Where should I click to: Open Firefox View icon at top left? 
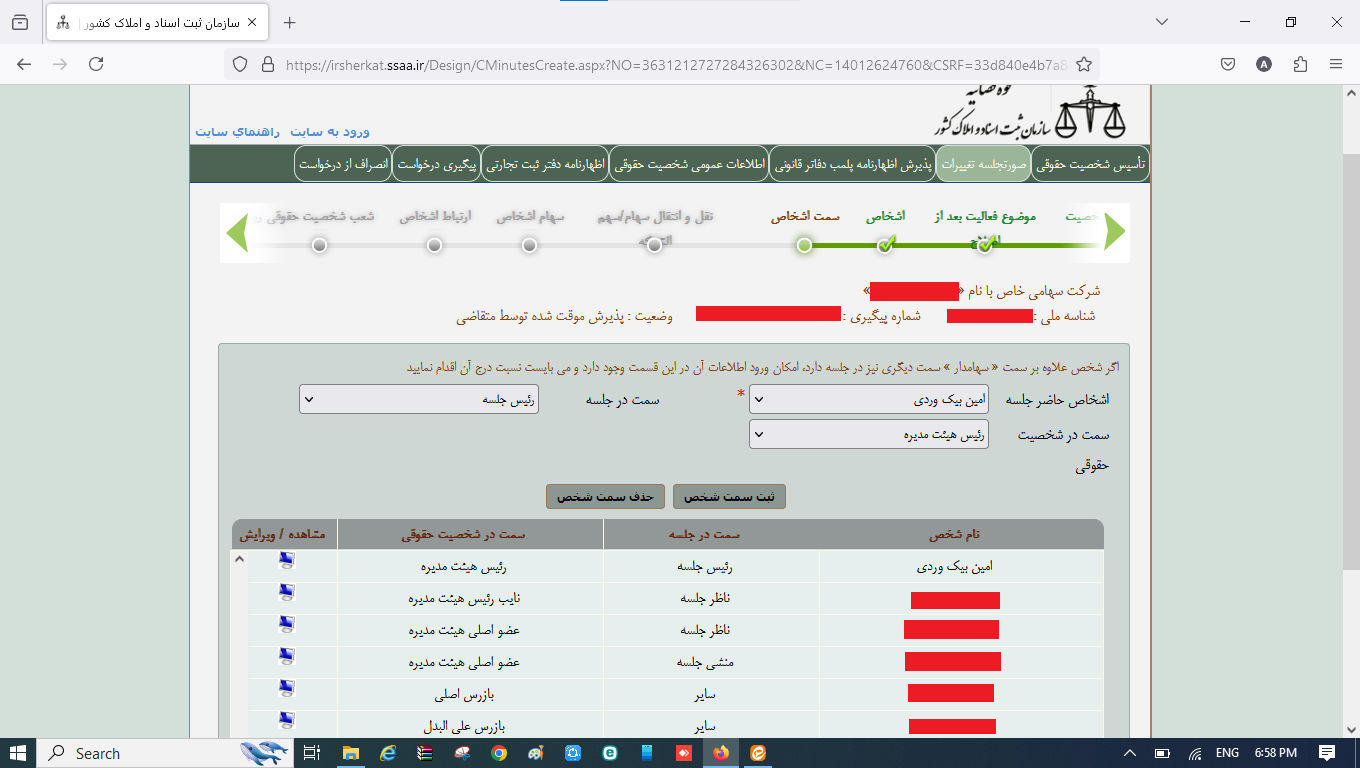pyautogui.click(x=20, y=22)
